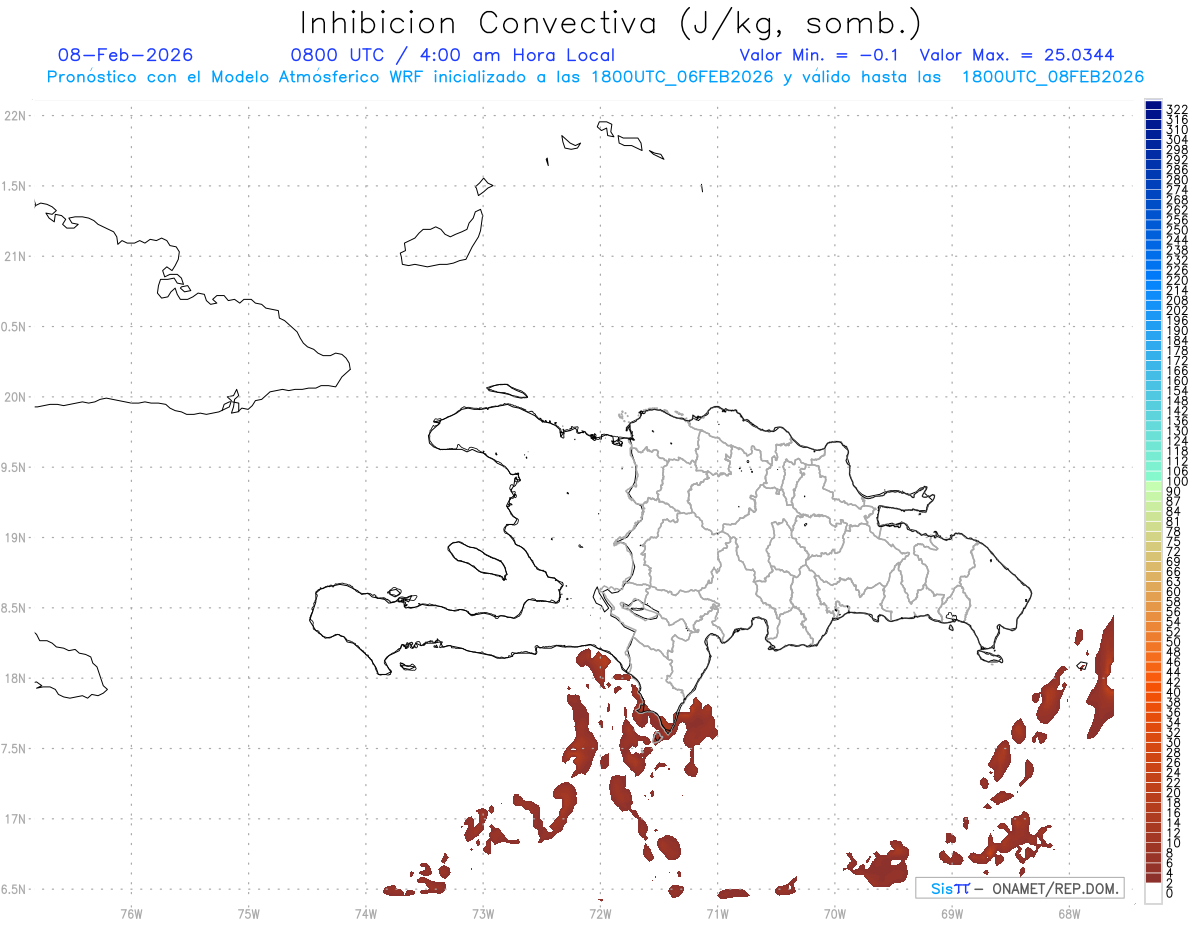Click the color scale value '0'
Viewport: 1200px width, 927px height.
1170,891
